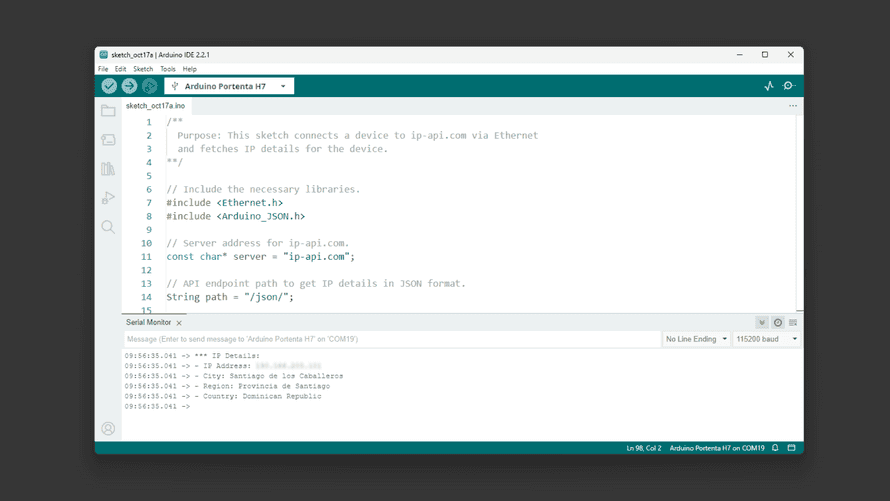Open the 115200 baud rate dropdown
The width and height of the screenshot is (890, 501).
tap(766, 339)
